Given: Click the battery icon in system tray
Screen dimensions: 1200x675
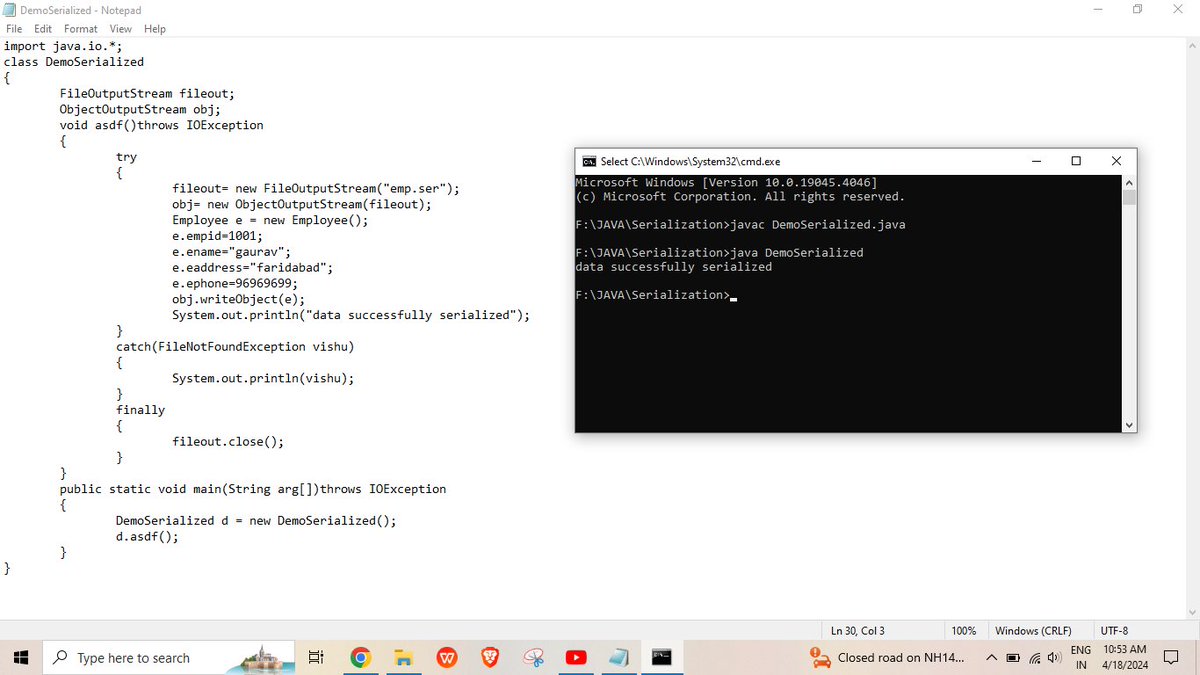Looking at the screenshot, I should pyautogui.click(x=1012, y=657).
